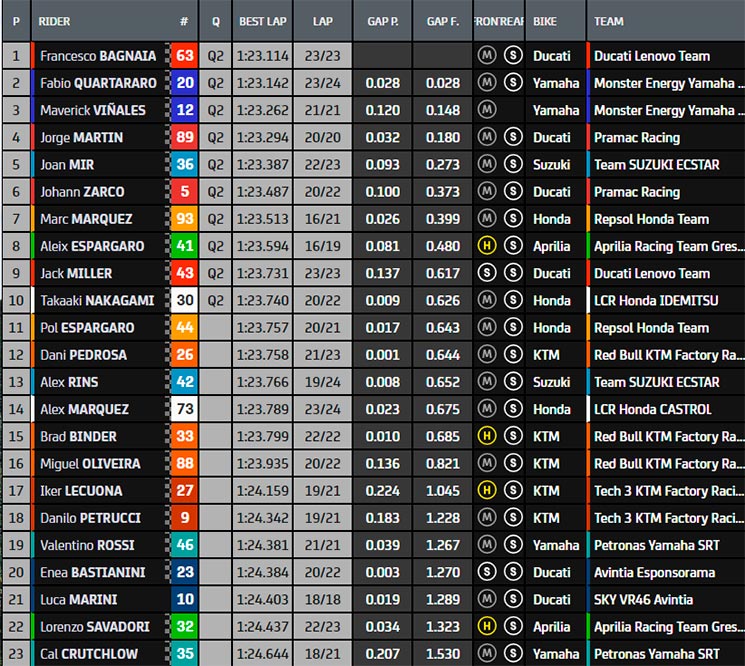745x666 pixels.
Task: Click the gap to first value 1.530
Action: (x=443, y=654)
